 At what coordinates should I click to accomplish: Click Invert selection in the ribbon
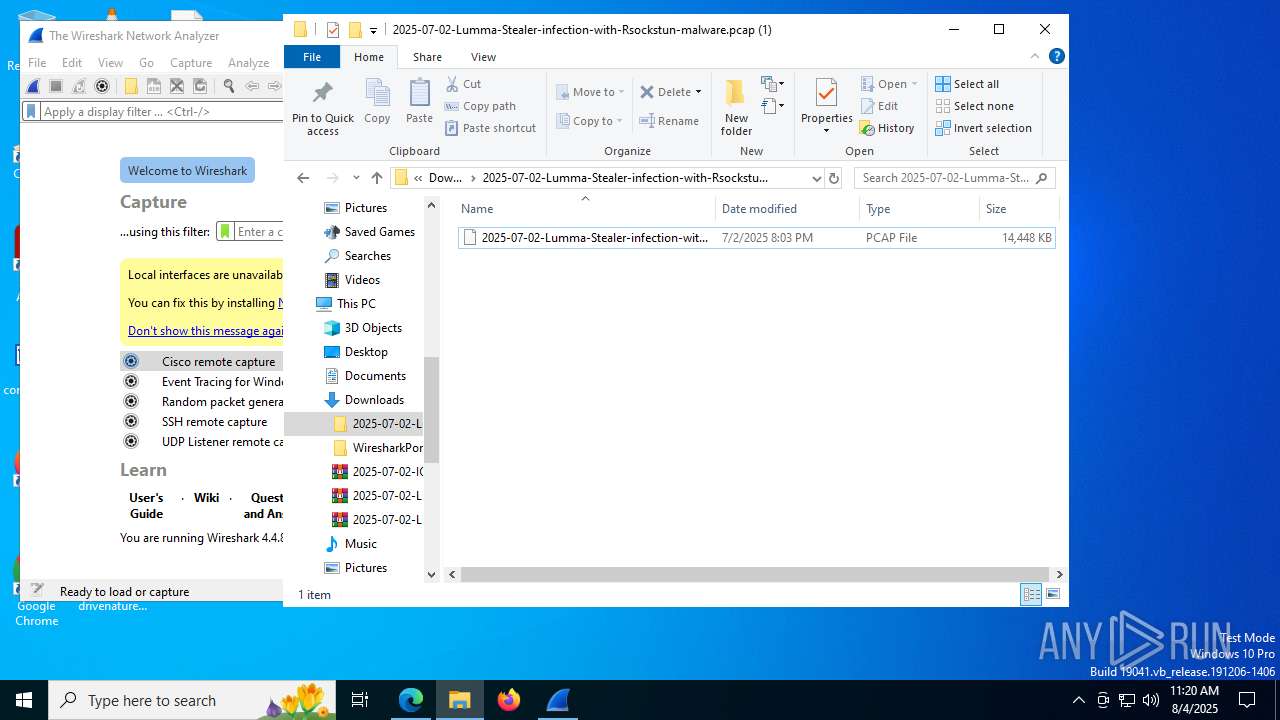coord(983,128)
